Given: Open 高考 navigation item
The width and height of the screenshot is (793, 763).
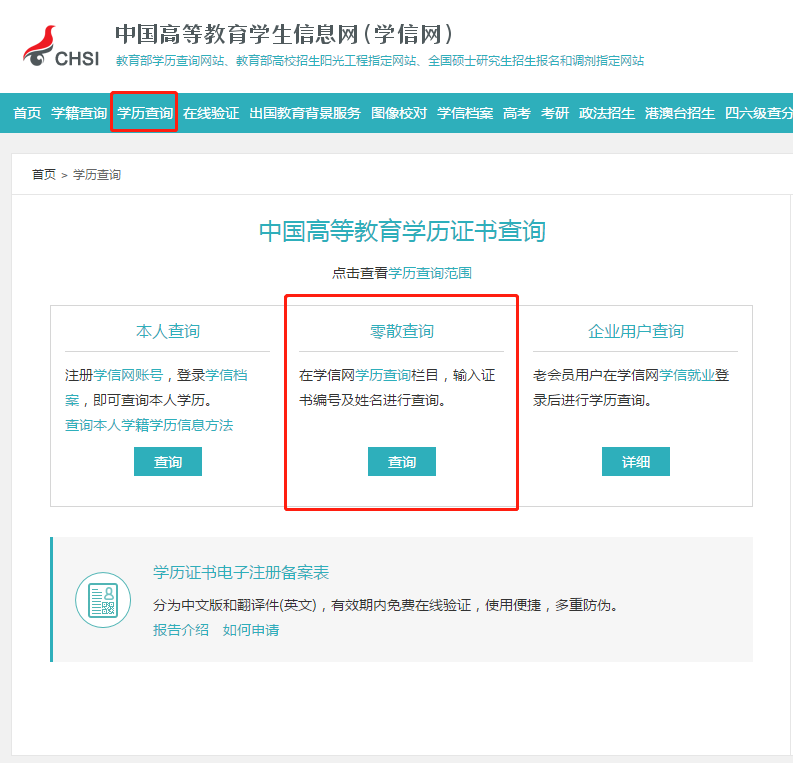Looking at the screenshot, I should pyautogui.click(x=516, y=113).
